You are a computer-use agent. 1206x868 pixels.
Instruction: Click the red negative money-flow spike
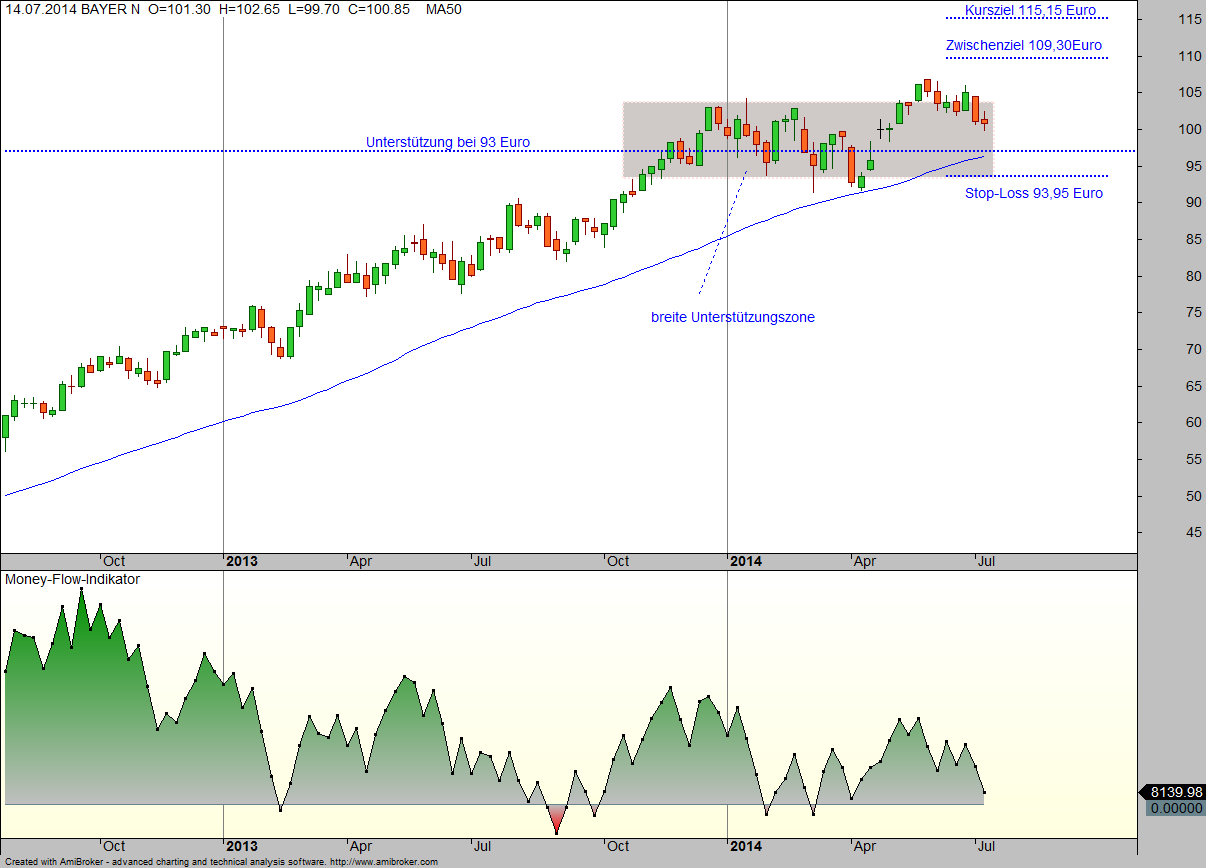pos(556,819)
